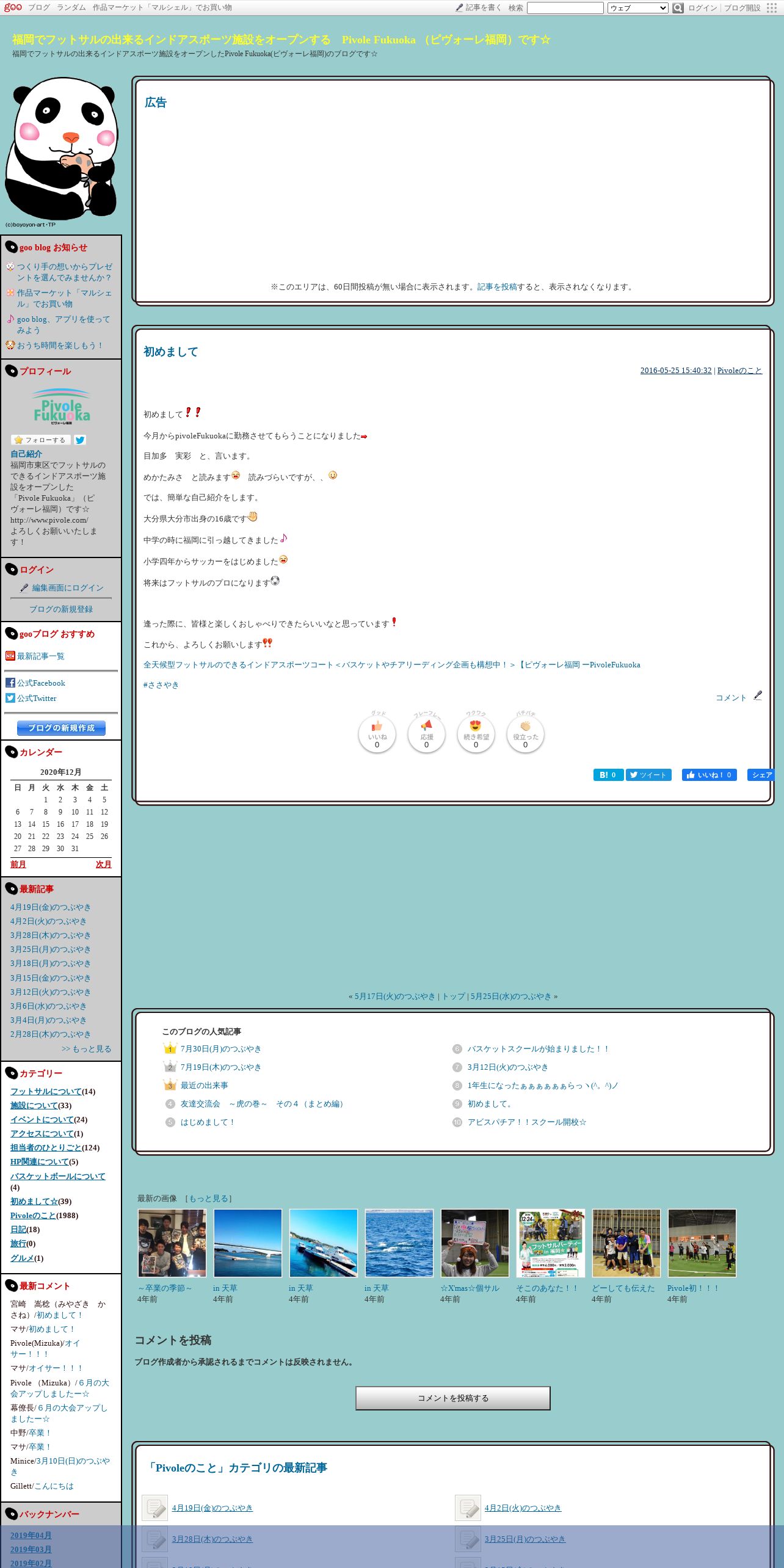This screenshot has width=784, height=1568.
Task: Go to 次月 in calendar
Action: click(x=104, y=865)
